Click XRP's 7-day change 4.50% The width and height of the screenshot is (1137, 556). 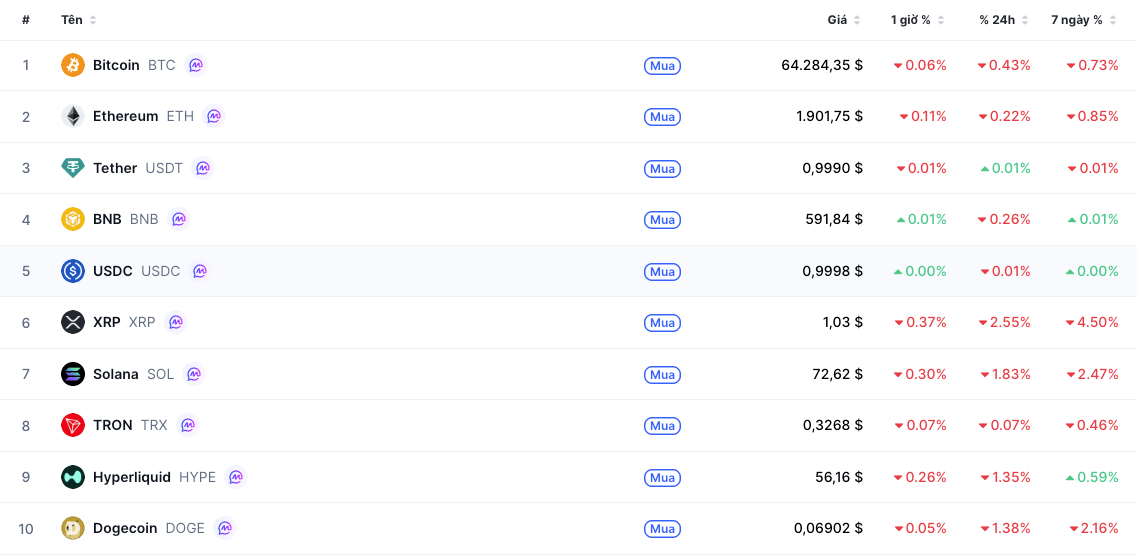[1092, 322]
